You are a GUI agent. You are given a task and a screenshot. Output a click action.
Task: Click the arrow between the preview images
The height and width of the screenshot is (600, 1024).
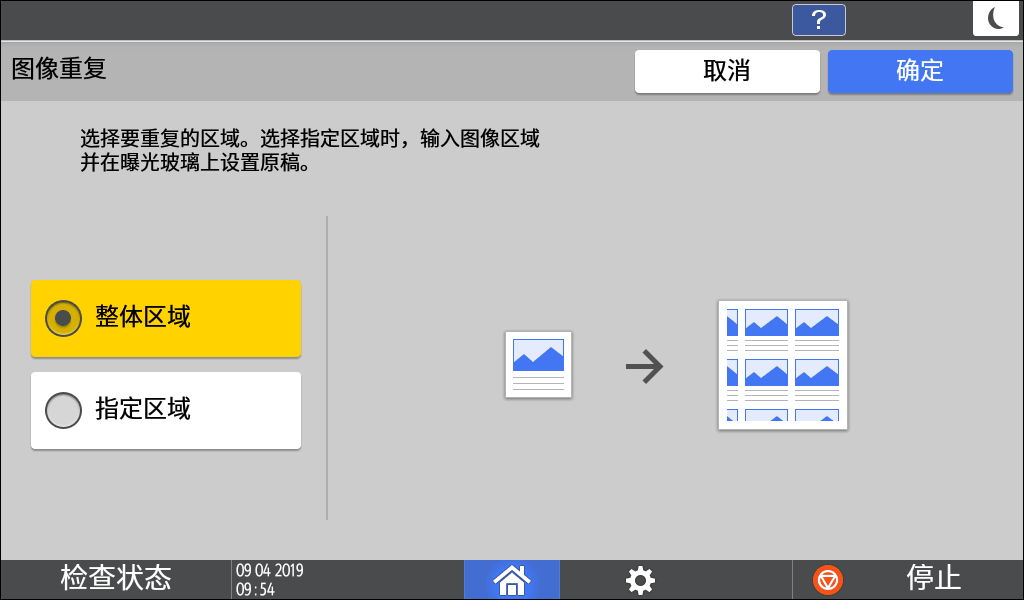pos(646,364)
